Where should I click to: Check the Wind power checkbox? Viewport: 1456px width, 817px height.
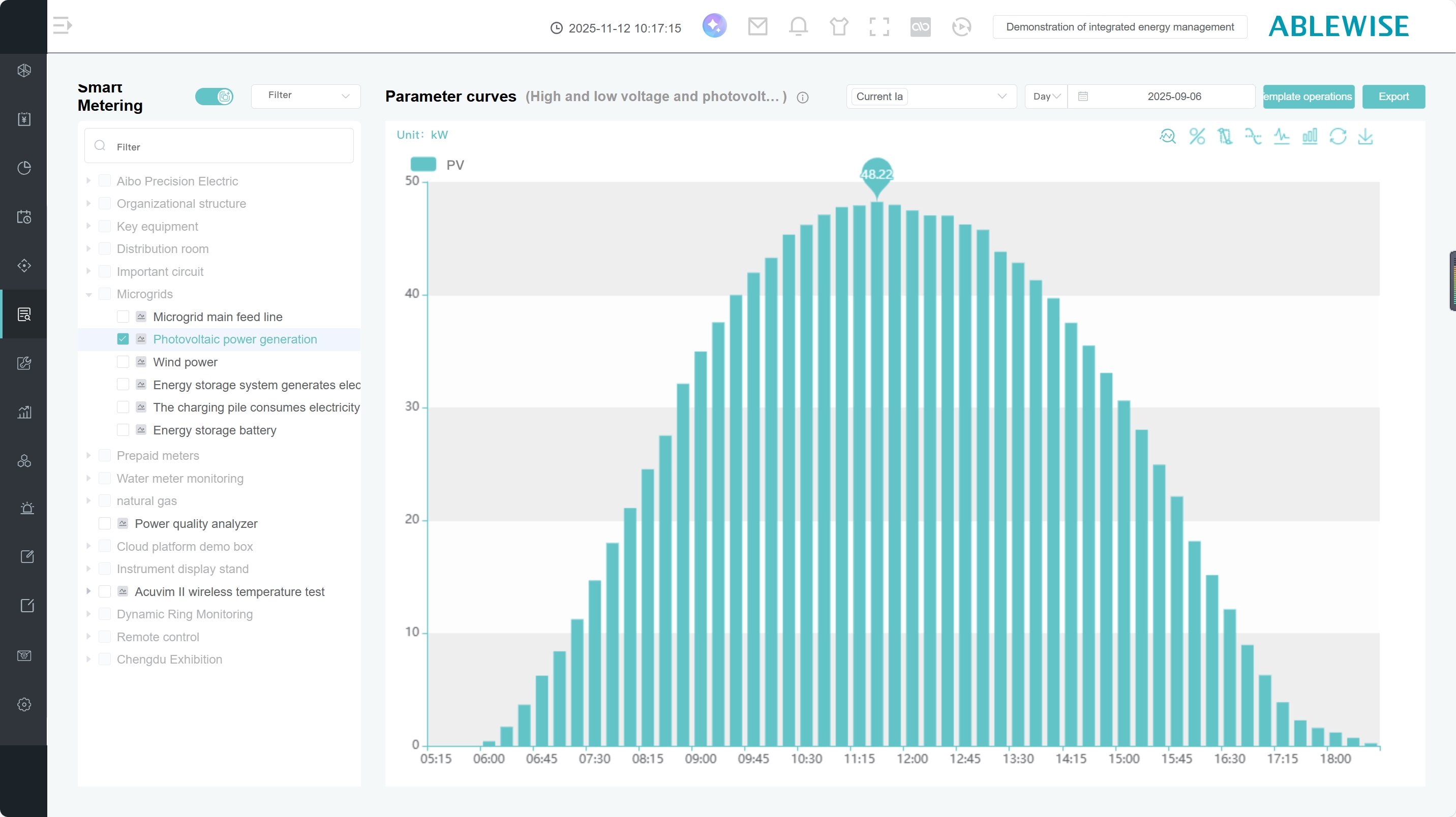(123, 362)
